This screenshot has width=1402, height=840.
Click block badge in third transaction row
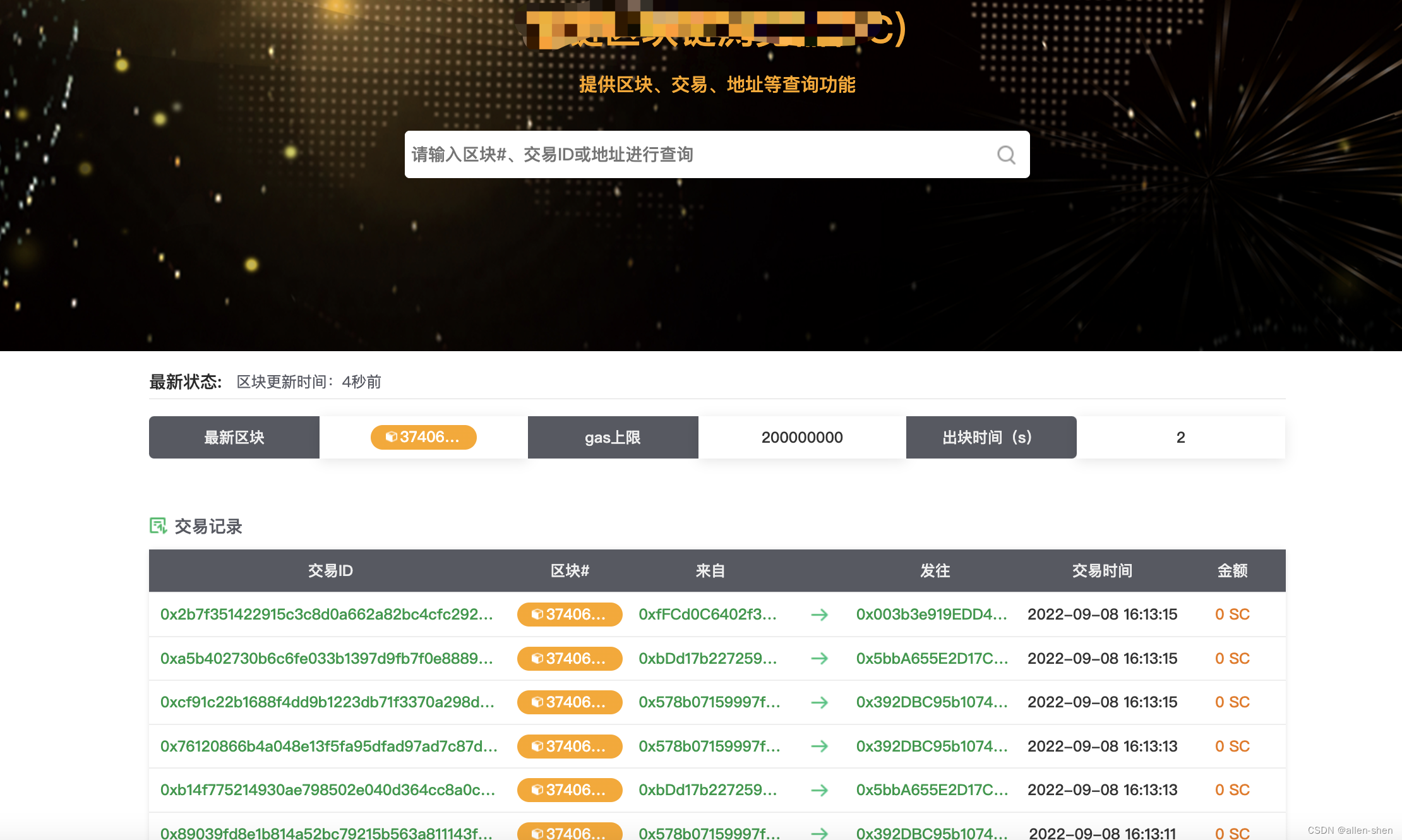(569, 702)
